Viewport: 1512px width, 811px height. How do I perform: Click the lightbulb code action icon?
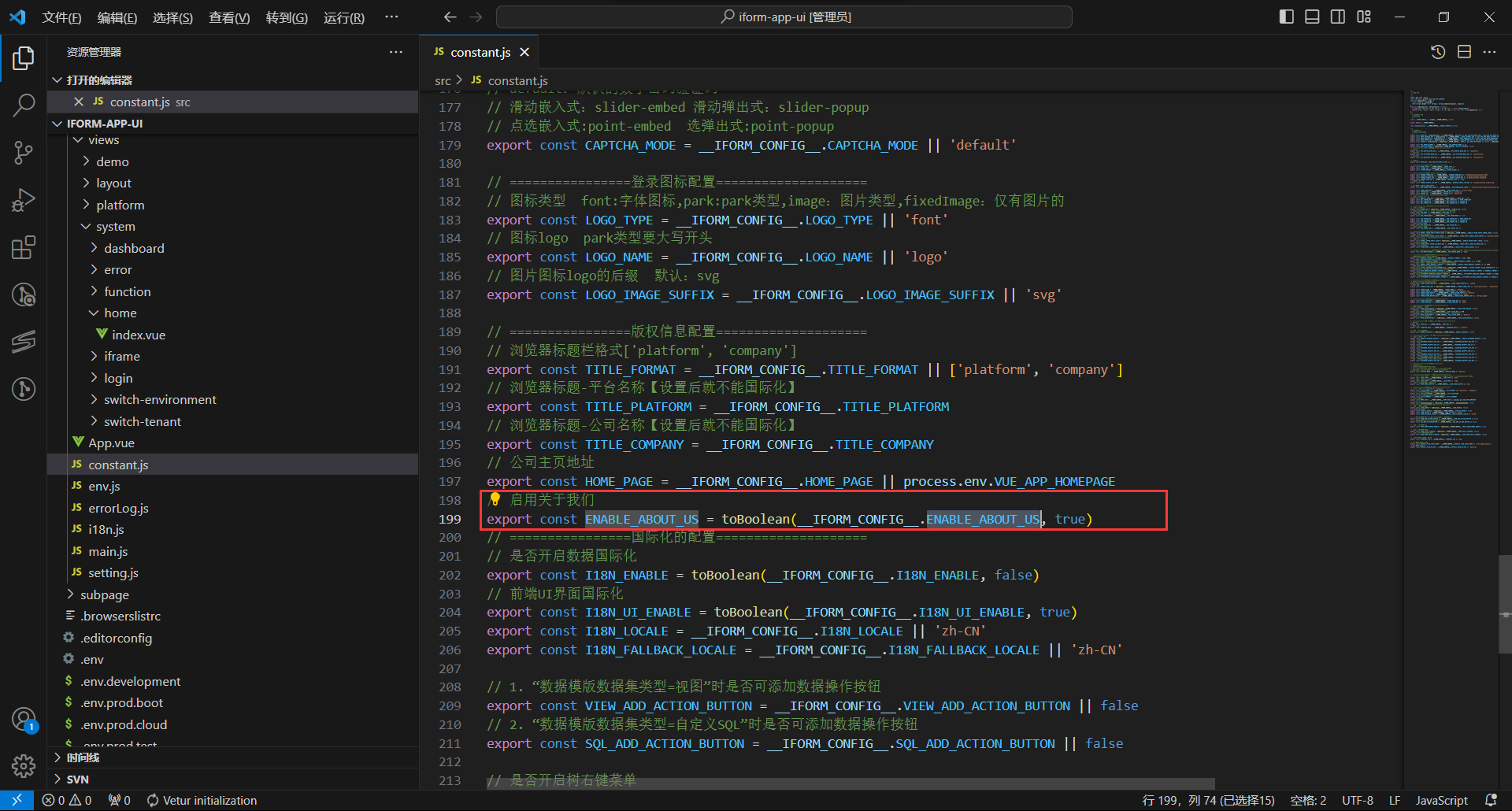click(x=495, y=499)
